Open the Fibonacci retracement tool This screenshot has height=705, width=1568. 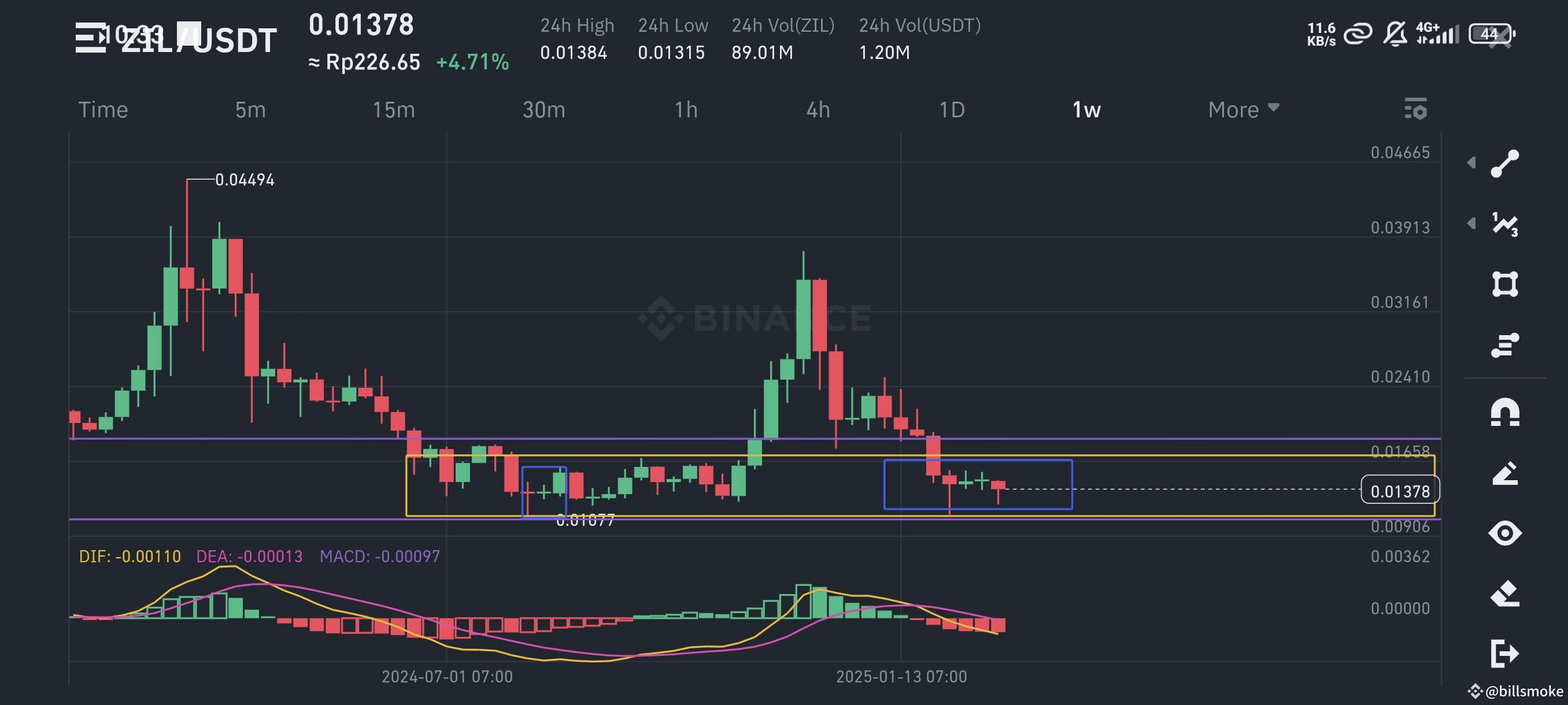(x=1505, y=345)
